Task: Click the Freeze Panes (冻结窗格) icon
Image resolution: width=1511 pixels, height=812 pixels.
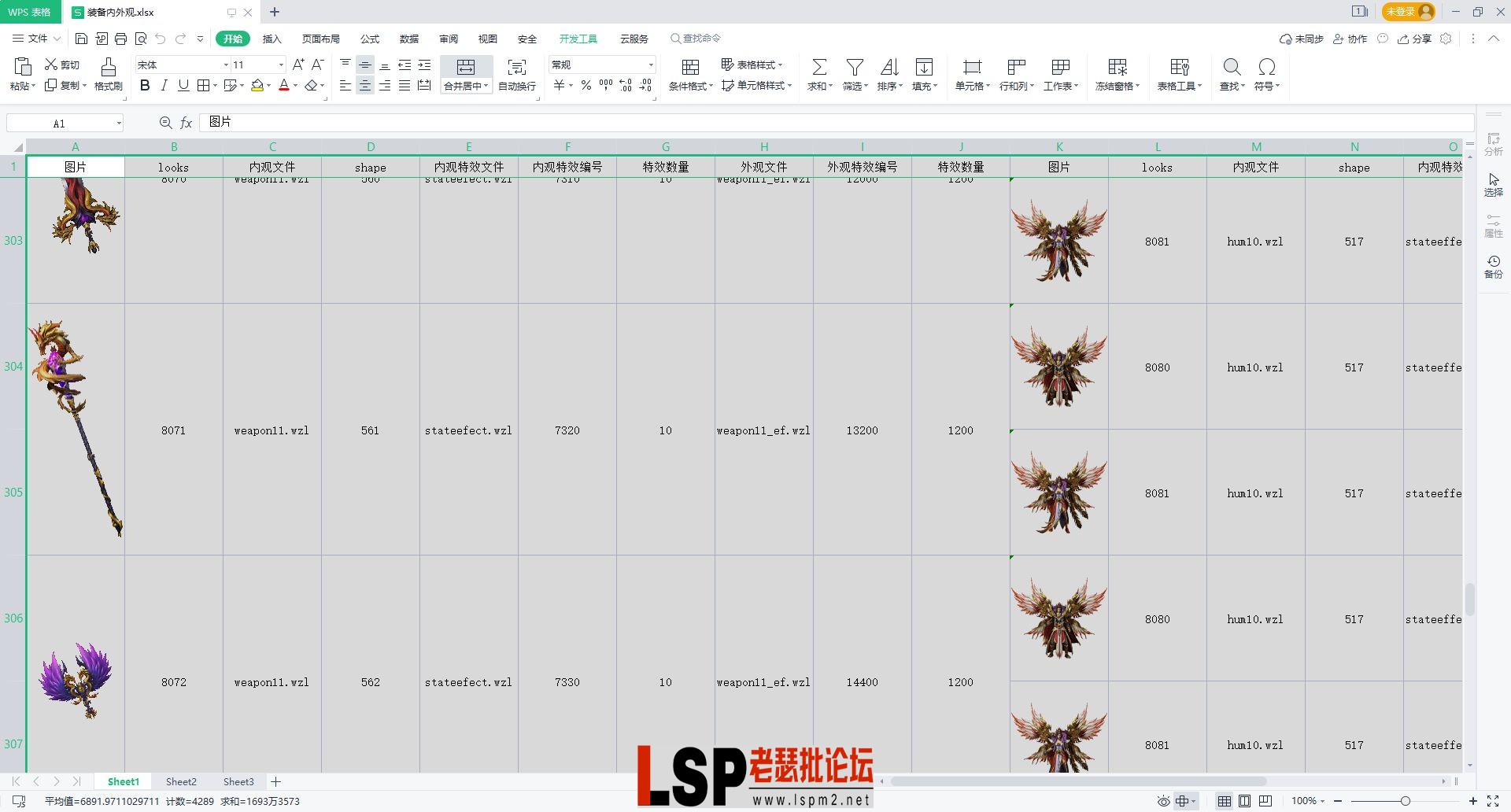Action: click(1118, 67)
